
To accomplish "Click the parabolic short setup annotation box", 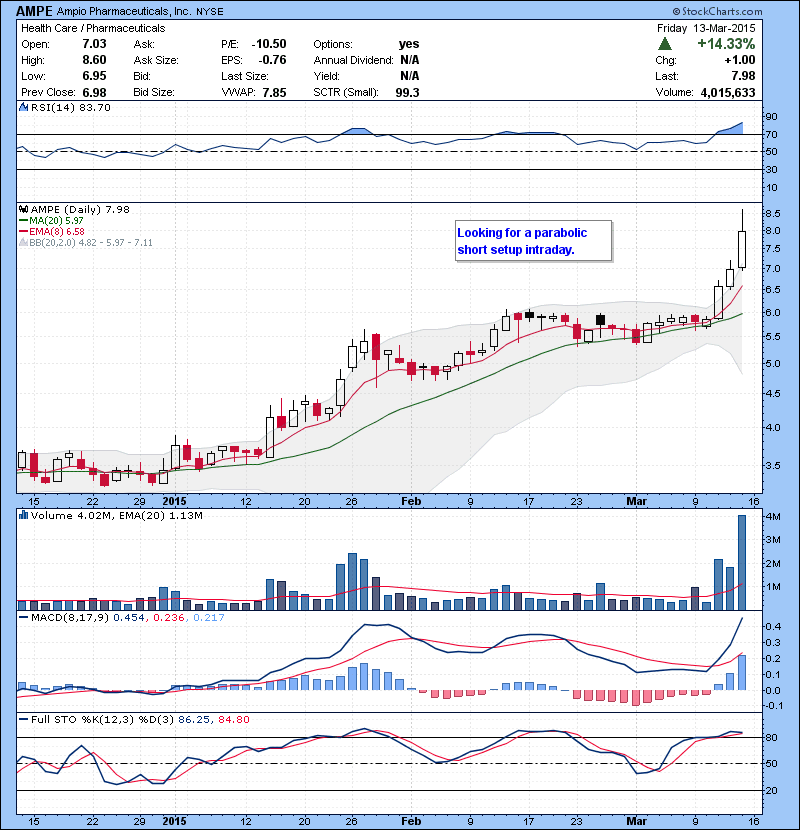I will coord(533,241).
